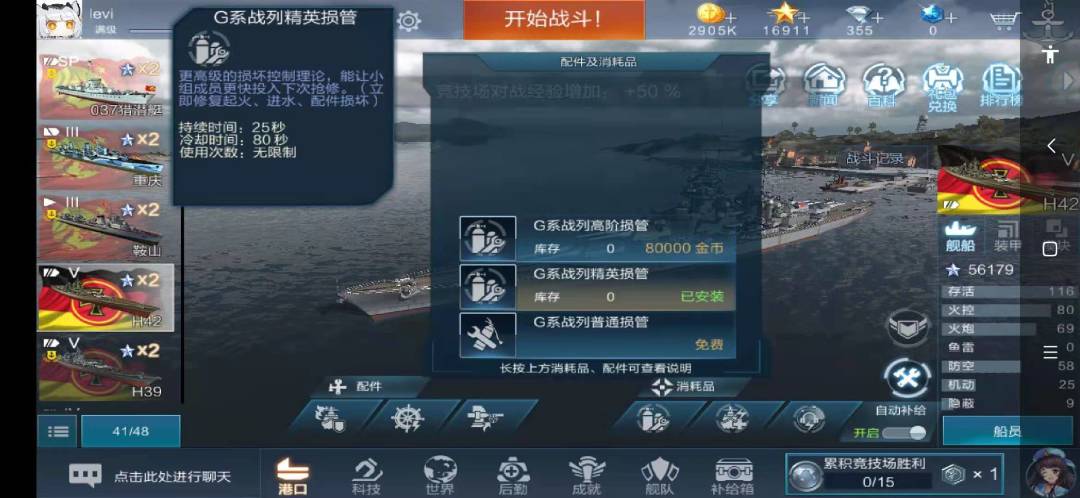This screenshot has height=498, width=1080.
Task: Select G系战列高阶损管 consumable for 80000 coins
Action: click(597, 238)
